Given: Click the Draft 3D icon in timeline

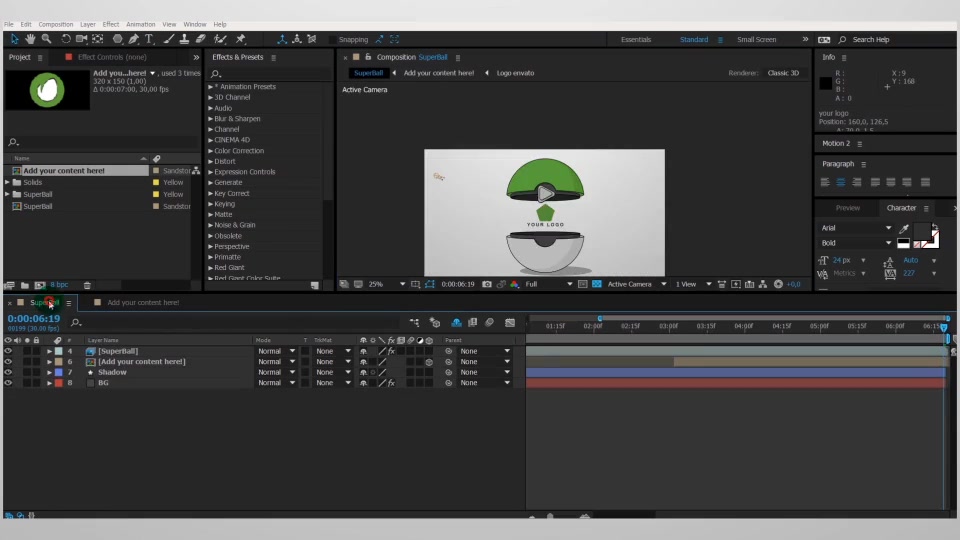Looking at the screenshot, I should pyautogui.click(x=435, y=323).
